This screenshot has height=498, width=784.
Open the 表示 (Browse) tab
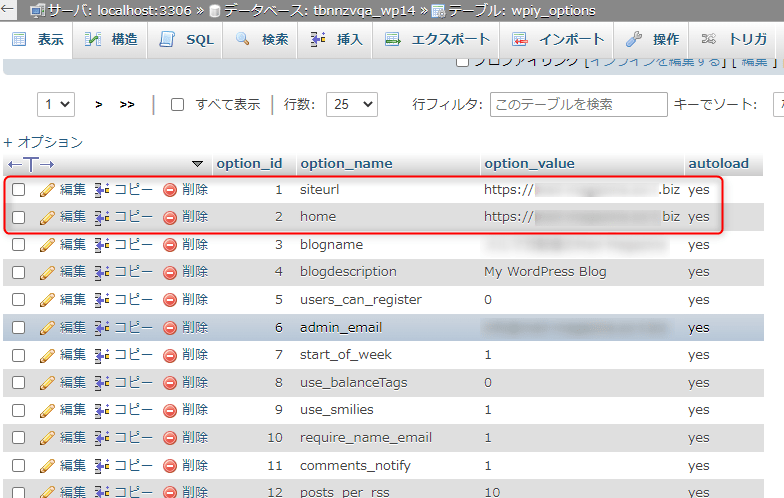click(x=38, y=40)
